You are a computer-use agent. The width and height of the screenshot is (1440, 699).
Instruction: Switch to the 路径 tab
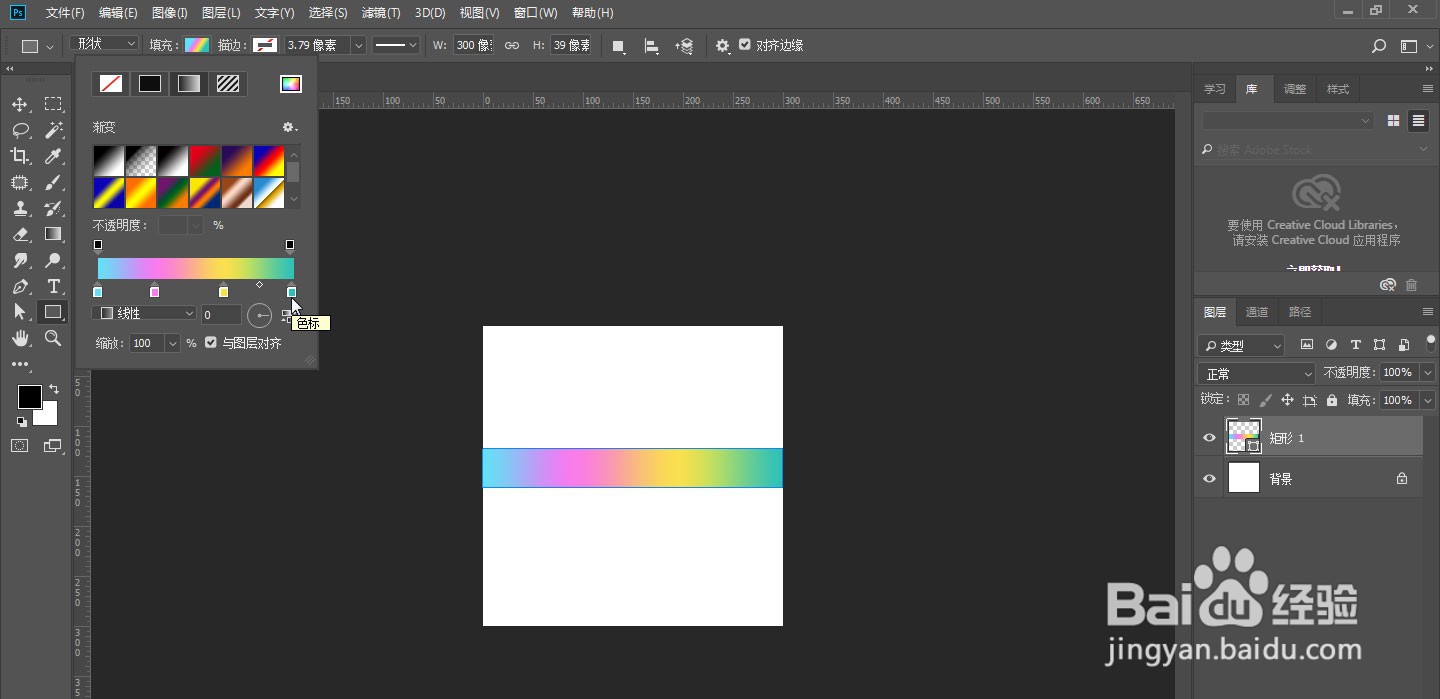(x=1299, y=312)
